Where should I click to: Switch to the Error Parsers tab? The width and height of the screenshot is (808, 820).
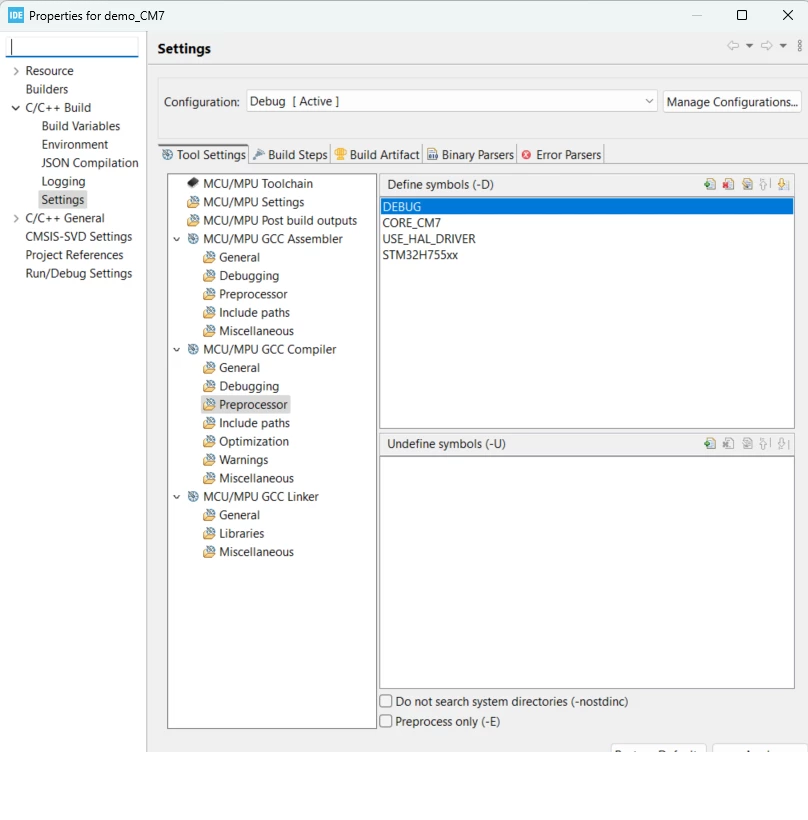(x=561, y=155)
